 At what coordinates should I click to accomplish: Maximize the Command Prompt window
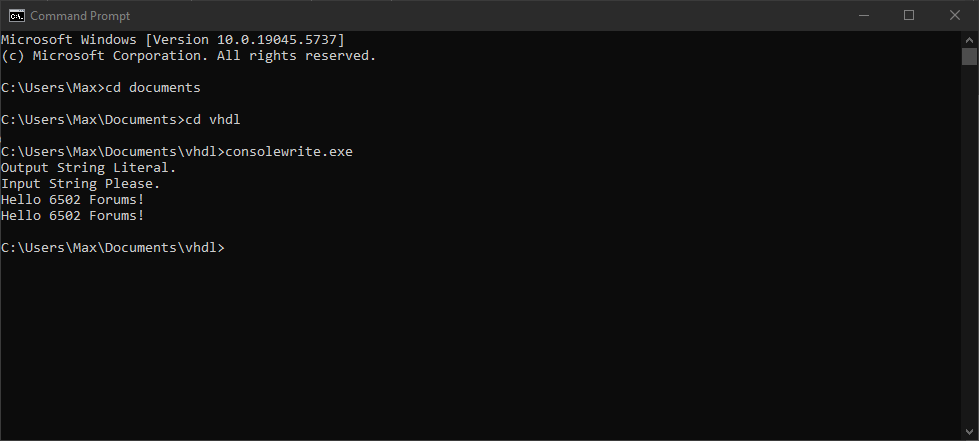pos(909,15)
